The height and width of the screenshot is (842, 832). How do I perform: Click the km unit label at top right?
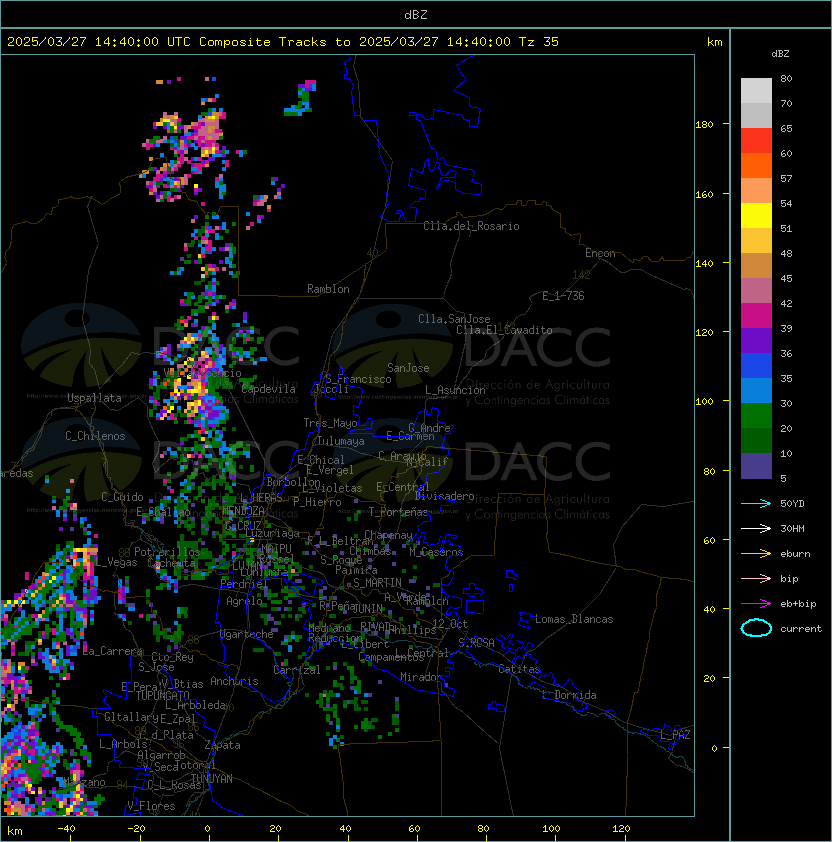(714, 42)
